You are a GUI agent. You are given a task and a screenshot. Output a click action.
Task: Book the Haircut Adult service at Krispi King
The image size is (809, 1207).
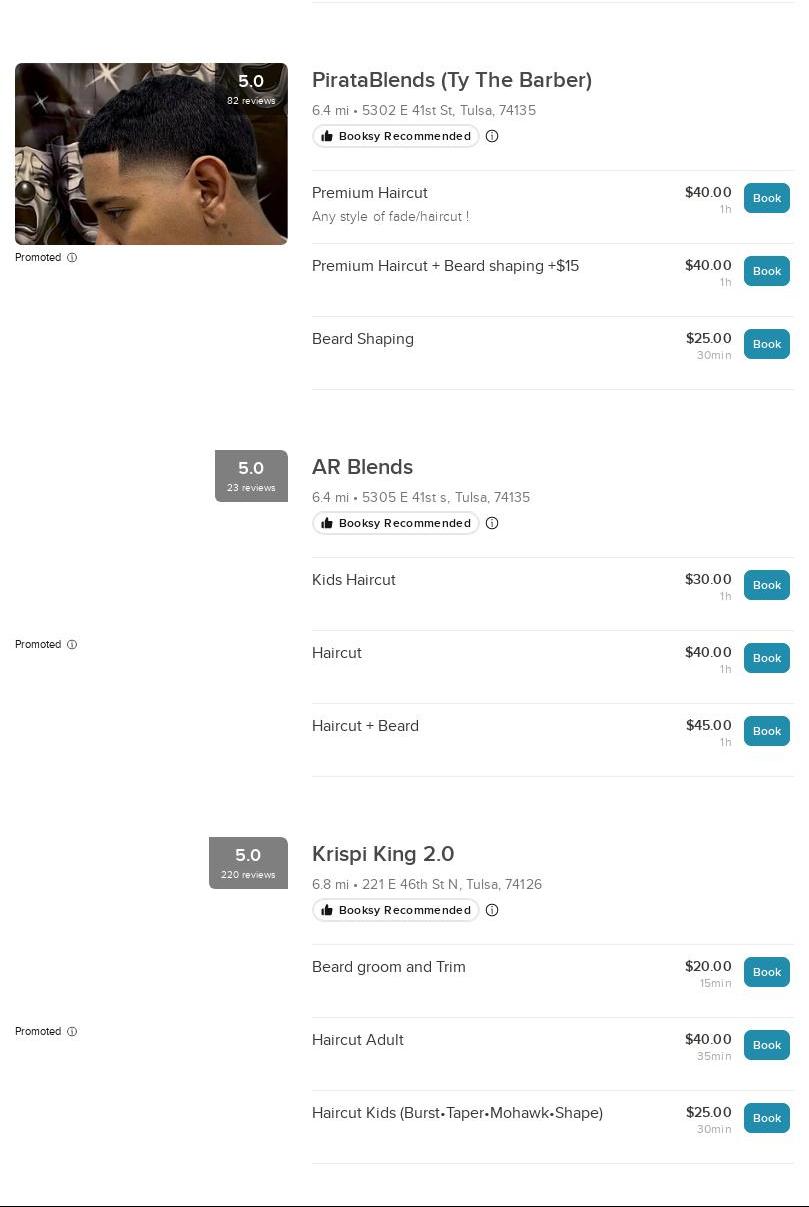point(766,1045)
